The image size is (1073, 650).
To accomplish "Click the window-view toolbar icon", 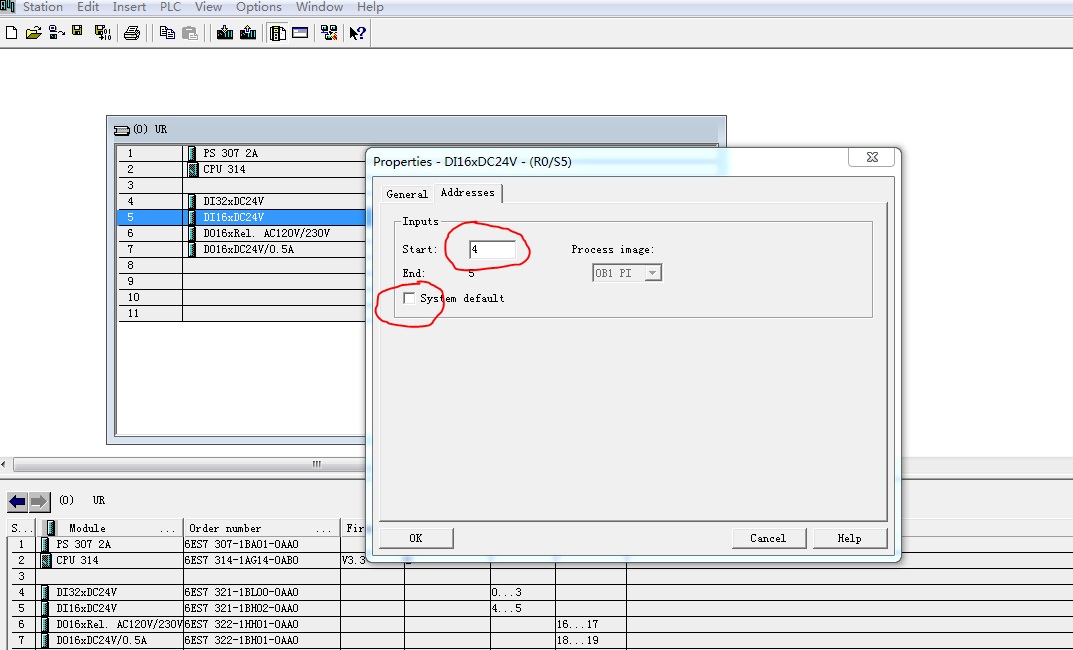I will tap(300, 32).
